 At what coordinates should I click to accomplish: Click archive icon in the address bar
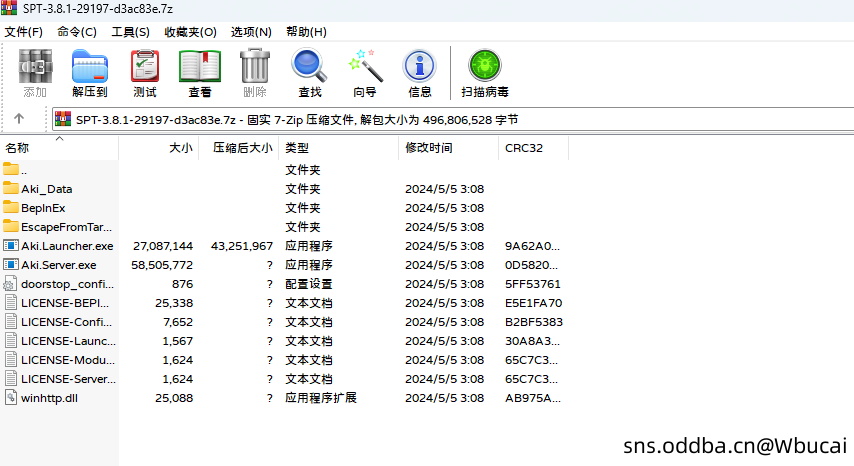tap(63, 119)
